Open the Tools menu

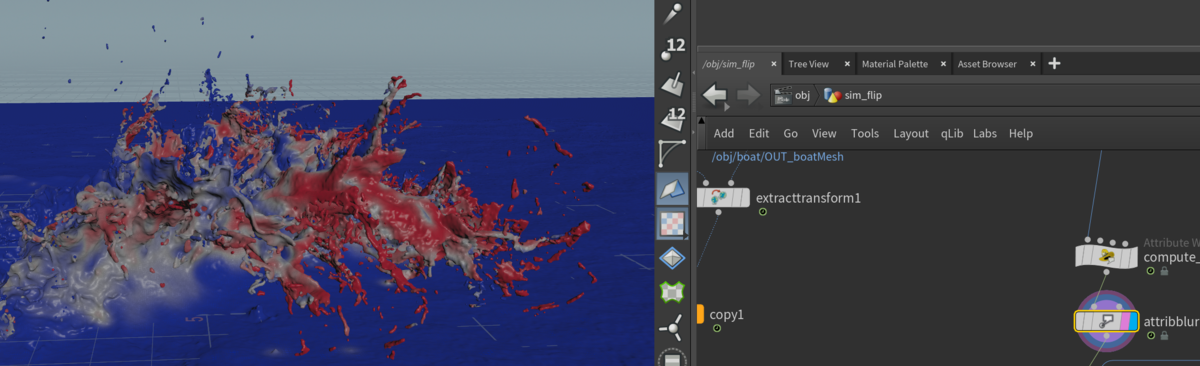[x=865, y=133]
